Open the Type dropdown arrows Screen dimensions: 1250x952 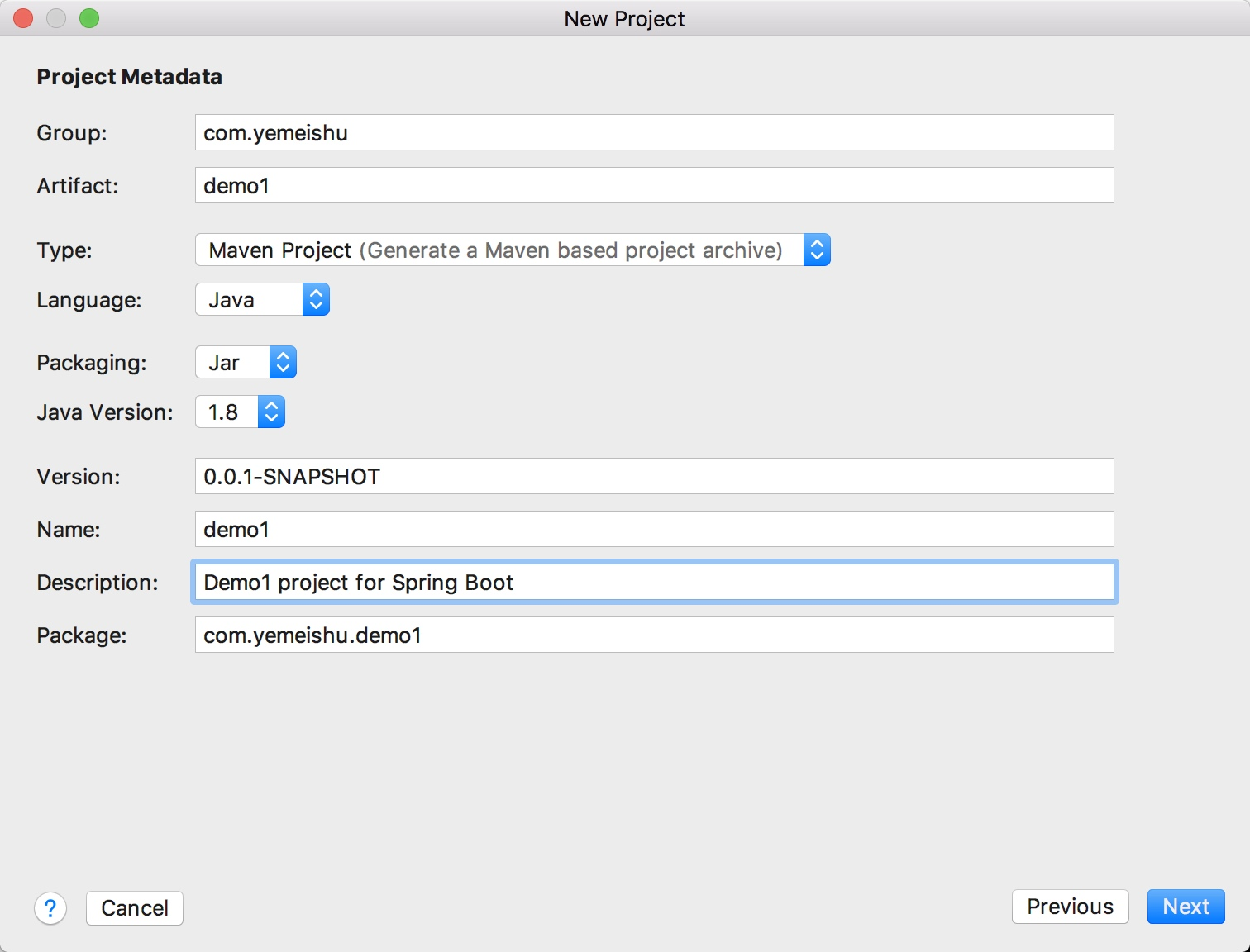(x=817, y=250)
